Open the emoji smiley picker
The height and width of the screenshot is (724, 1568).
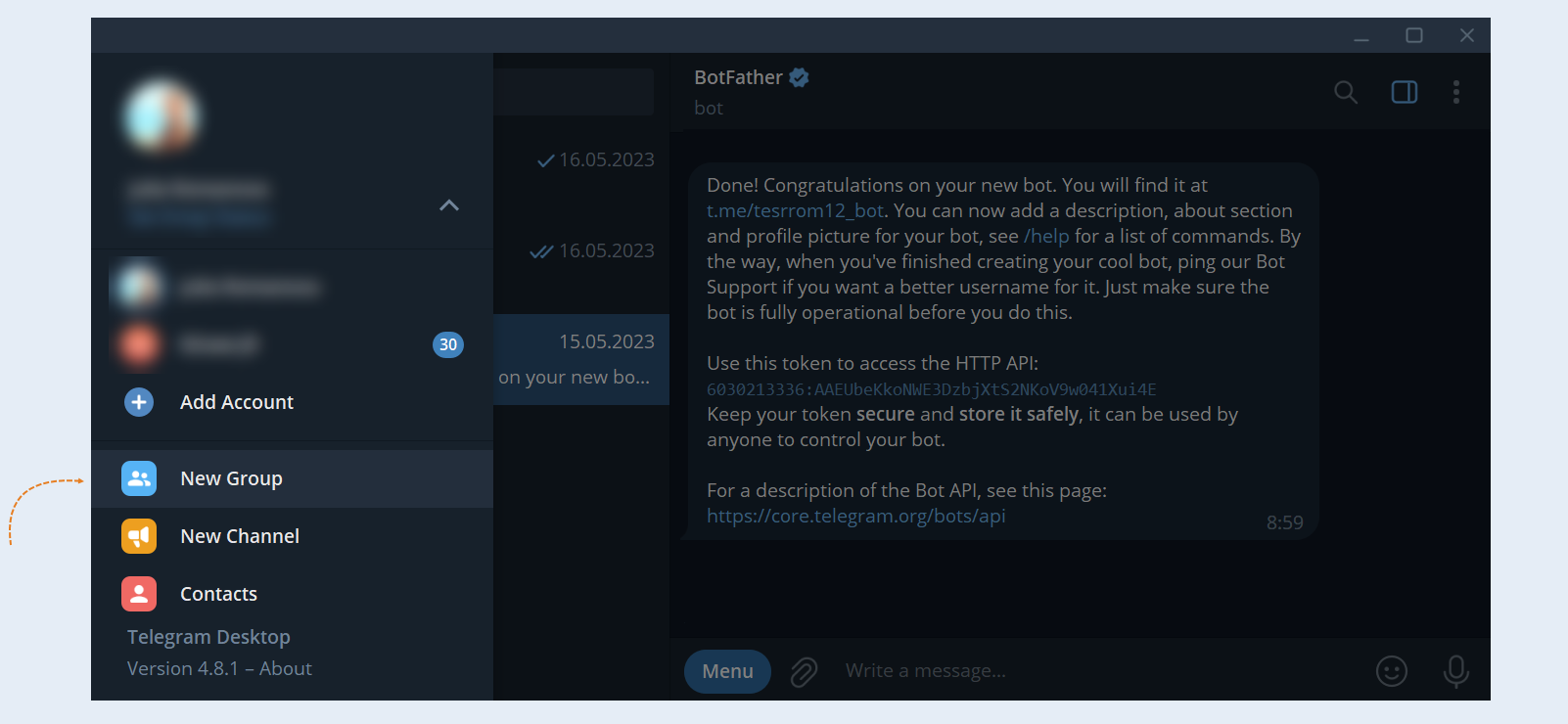(x=1392, y=671)
